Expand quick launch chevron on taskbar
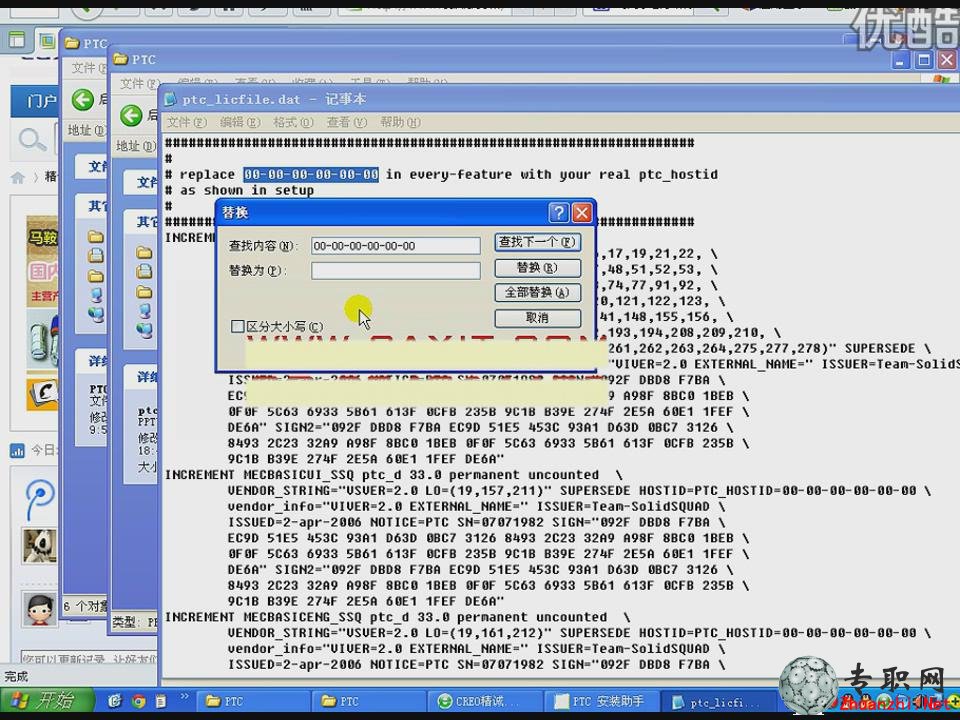 184,697
